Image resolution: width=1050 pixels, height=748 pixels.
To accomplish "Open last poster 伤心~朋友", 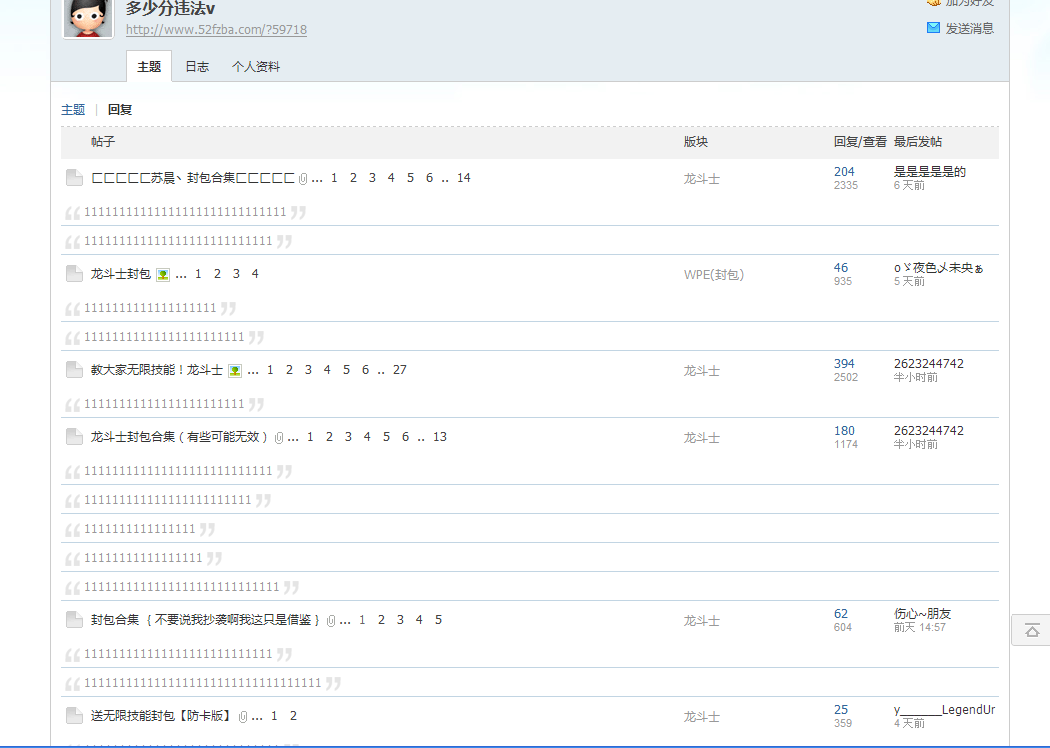I will coord(923,613).
